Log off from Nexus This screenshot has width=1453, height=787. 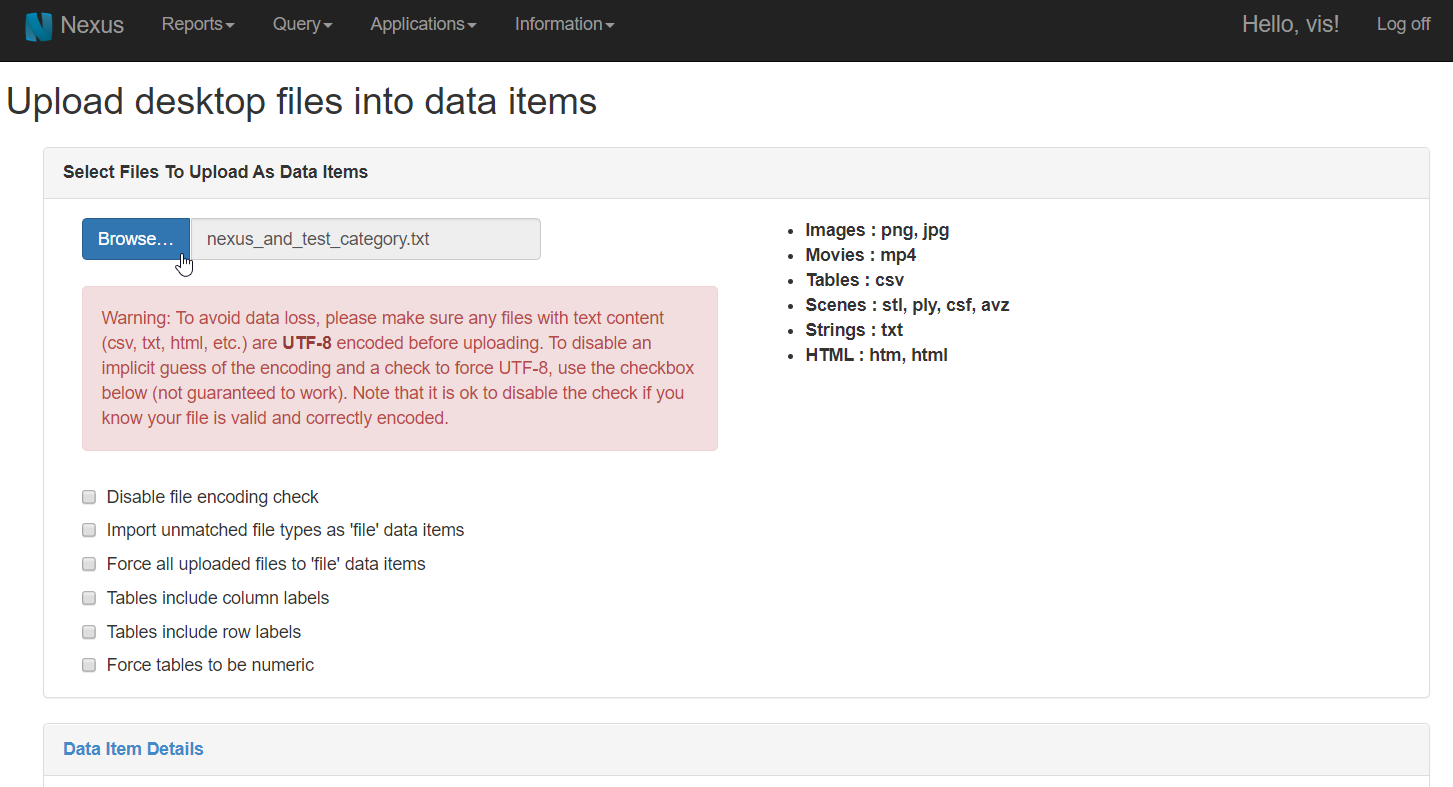pos(1403,24)
